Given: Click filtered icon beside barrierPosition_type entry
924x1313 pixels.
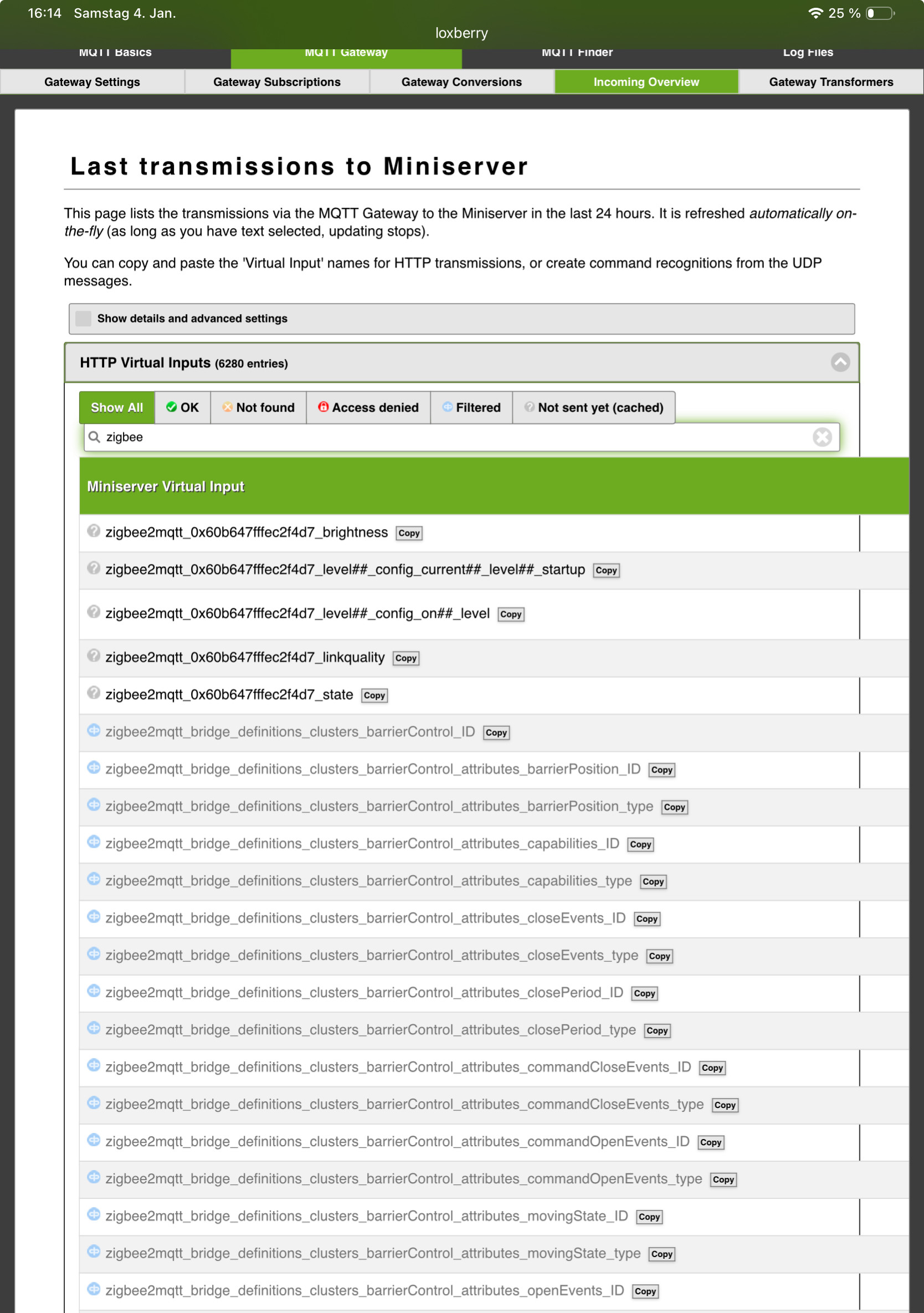Looking at the screenshot, I should (x=94, y=804).
